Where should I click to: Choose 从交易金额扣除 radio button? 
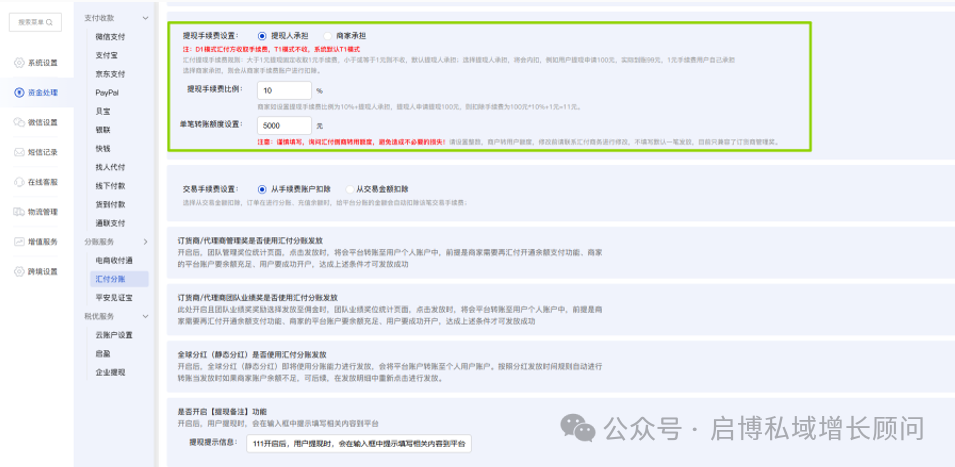click(x=350, y=188)
